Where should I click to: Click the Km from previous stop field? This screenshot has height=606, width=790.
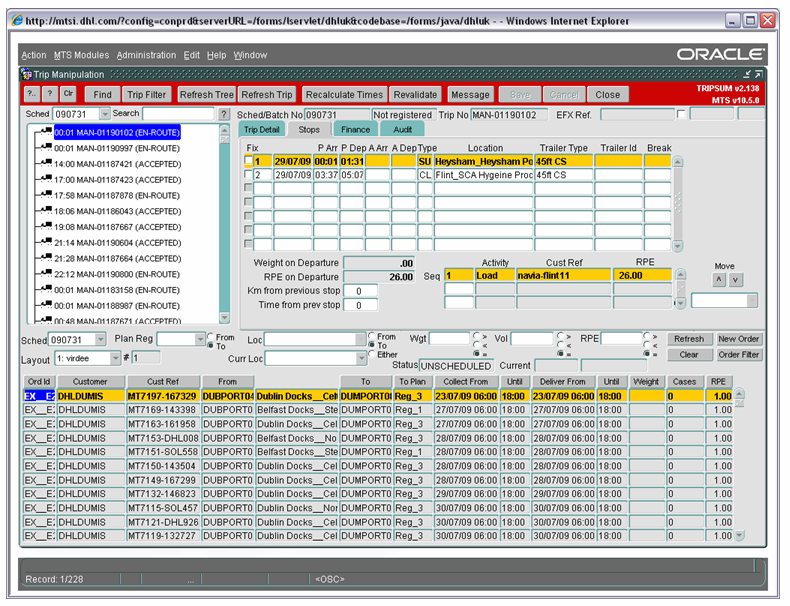click(x=360, y=291)
